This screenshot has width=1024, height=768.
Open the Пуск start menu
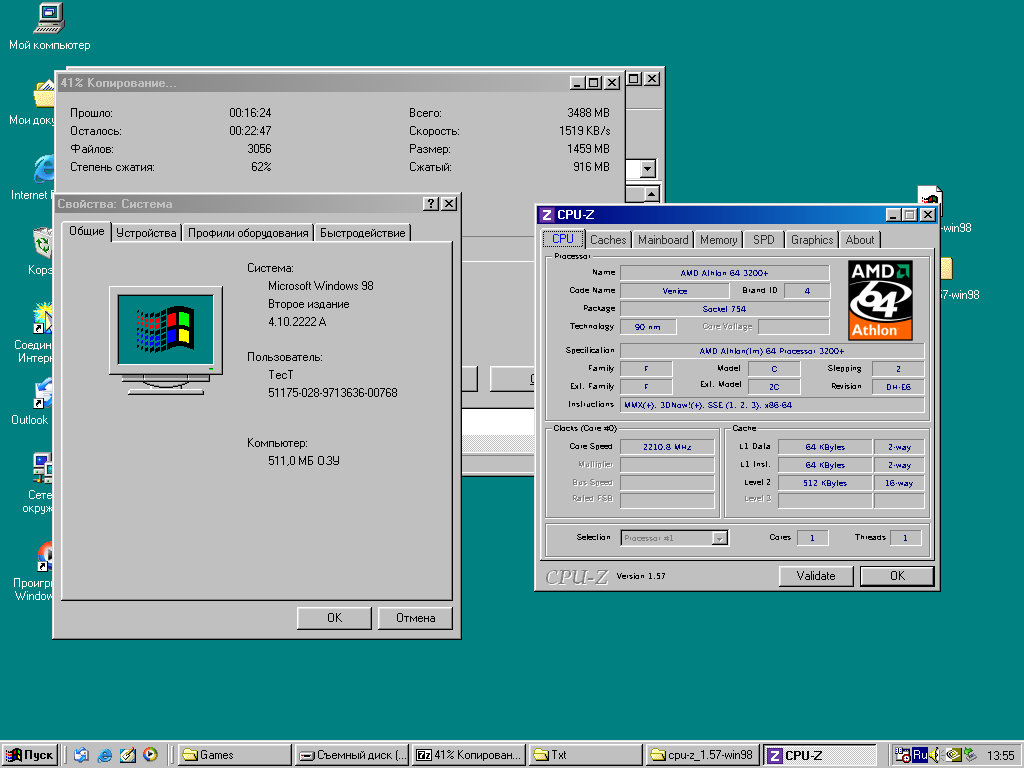tap(30, 755)
